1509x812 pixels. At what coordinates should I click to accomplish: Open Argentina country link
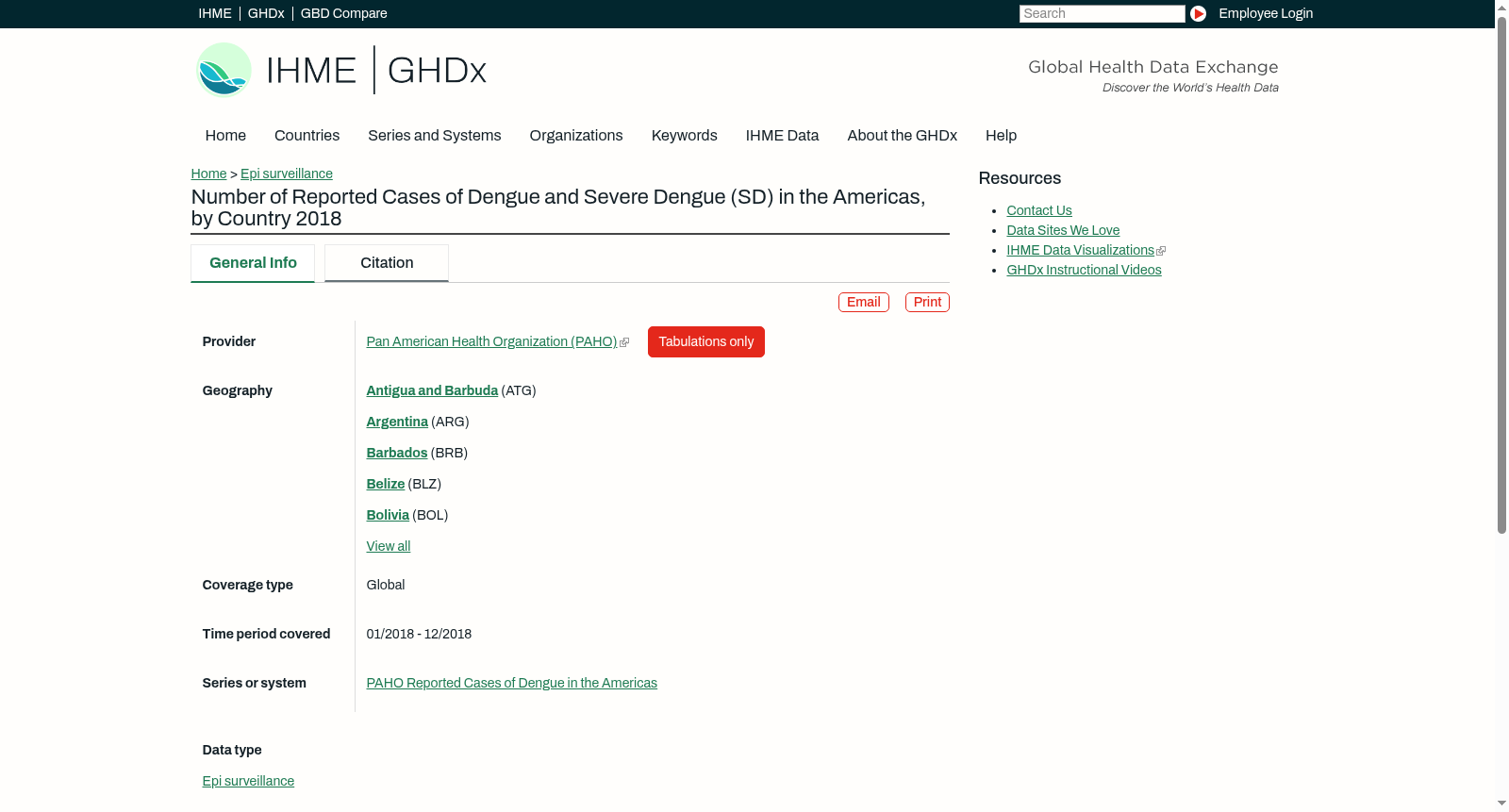[397, 422]
